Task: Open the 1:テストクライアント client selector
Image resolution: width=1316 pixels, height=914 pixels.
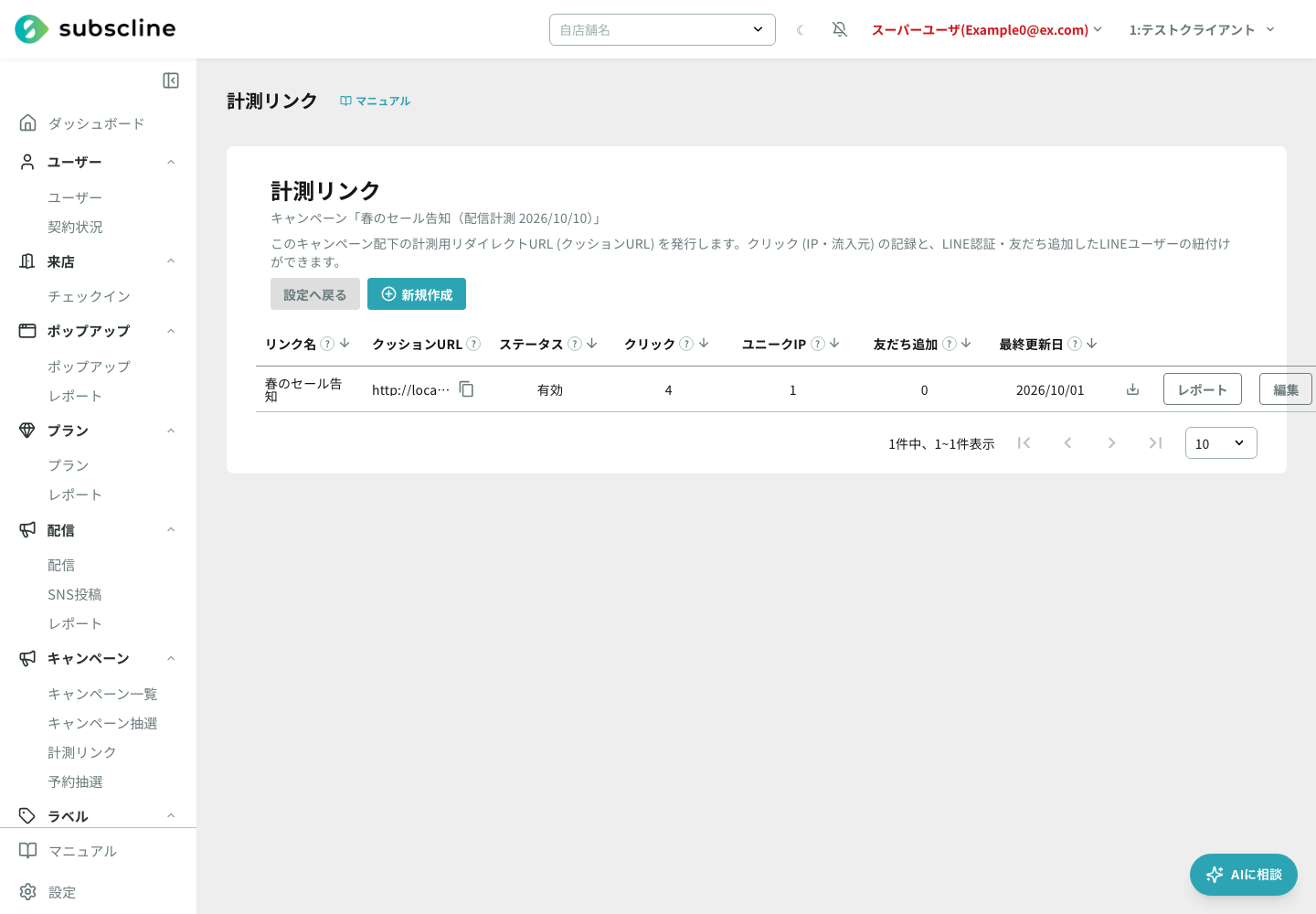Action: pos(1202,29)
